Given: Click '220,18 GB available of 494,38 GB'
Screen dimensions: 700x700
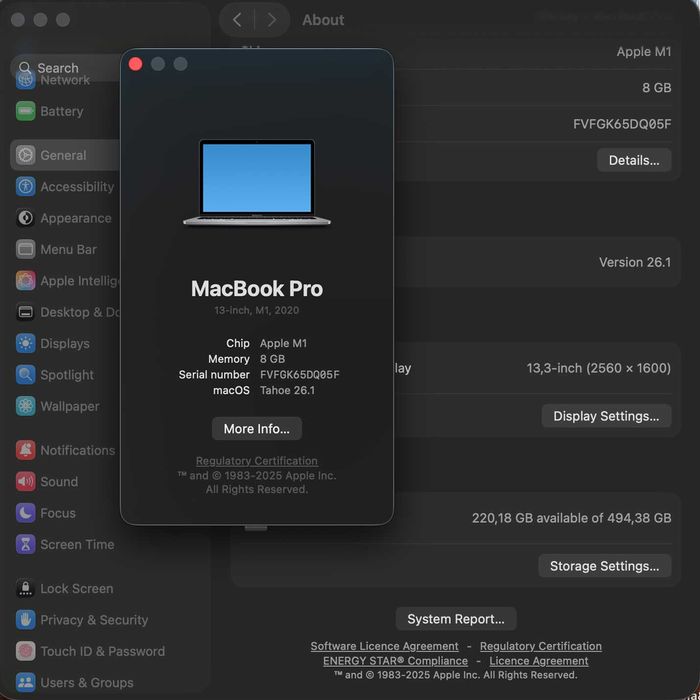Looking at the screenshot, I should tap(571, 518).
